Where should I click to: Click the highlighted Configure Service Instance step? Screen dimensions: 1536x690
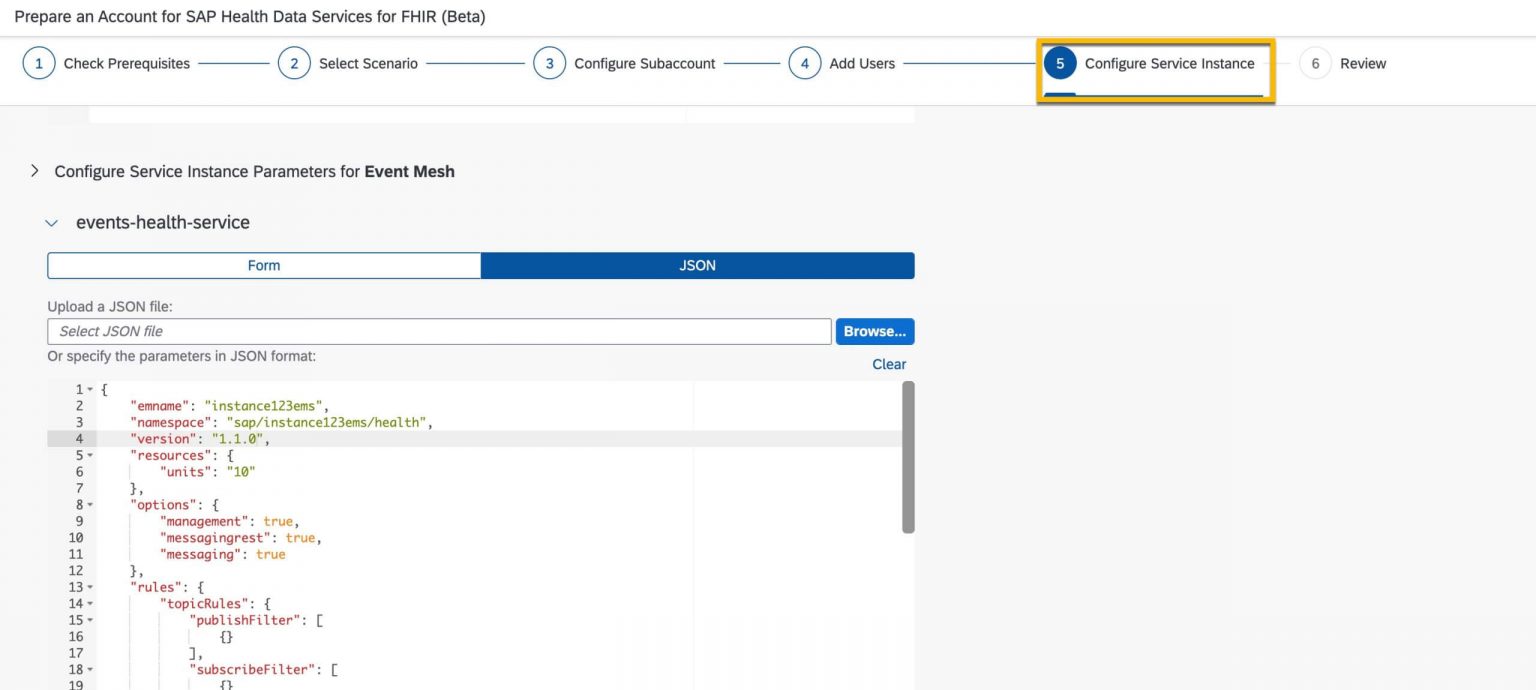(x=1060, y=62)
